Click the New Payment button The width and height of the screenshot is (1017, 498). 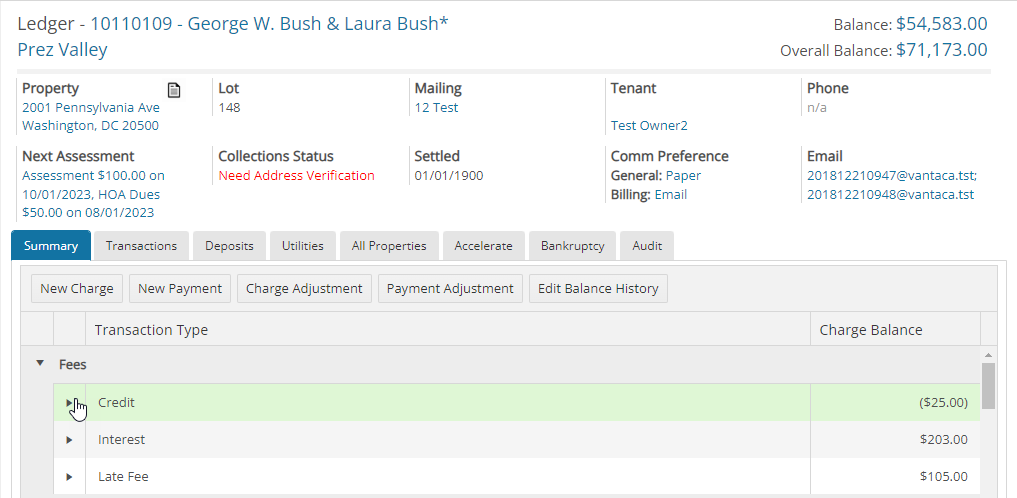[180, 289]
